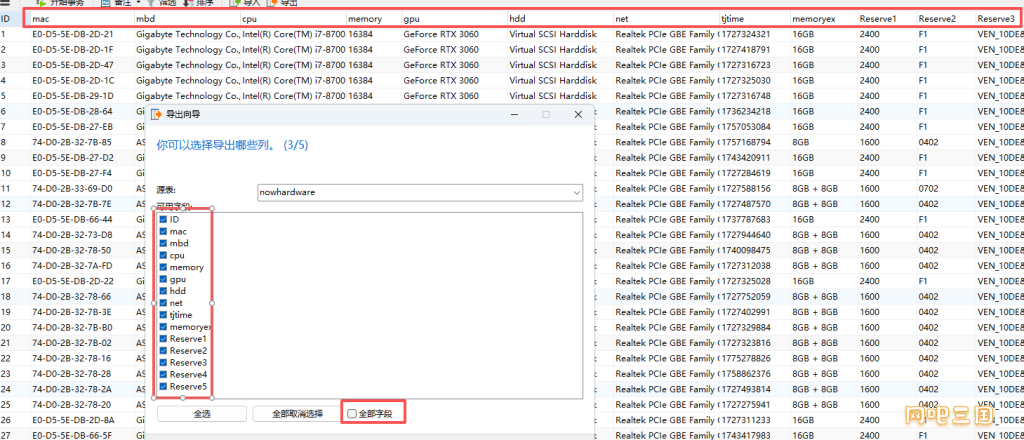This screenshot has width=1024, height=440.
Task: Uncheck the net field checkbox
Action: click(x=163, y=303)
